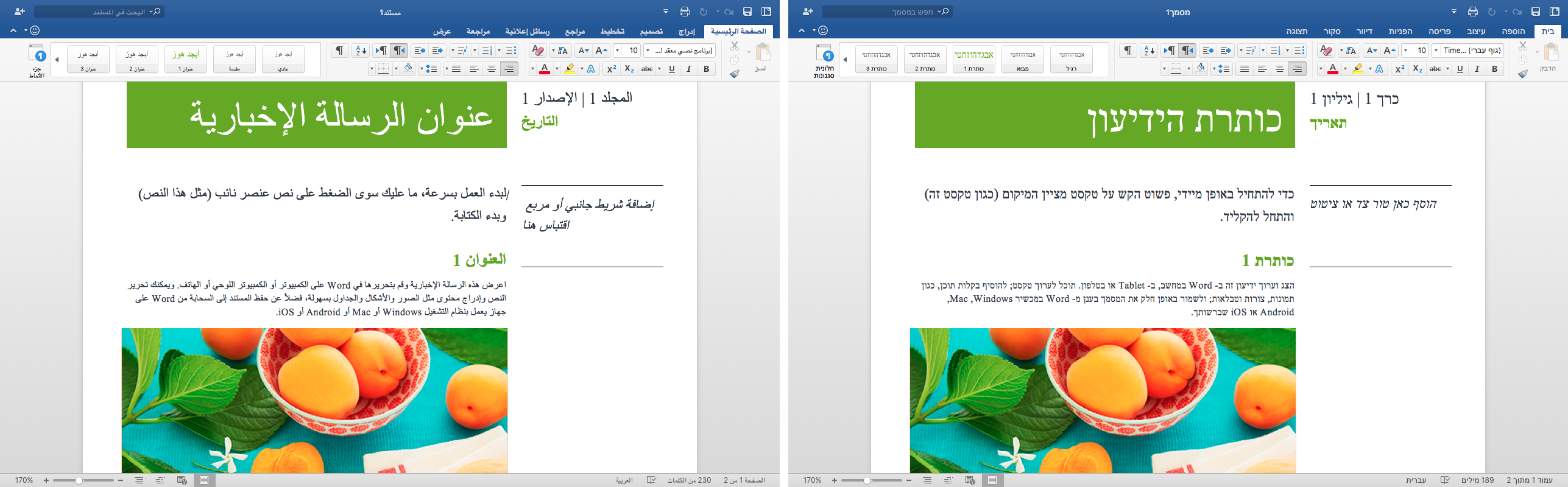Decrease font size in the Hebrew window
Image resolution: width=1568 pixels, height=487 pixels.
1372,51
